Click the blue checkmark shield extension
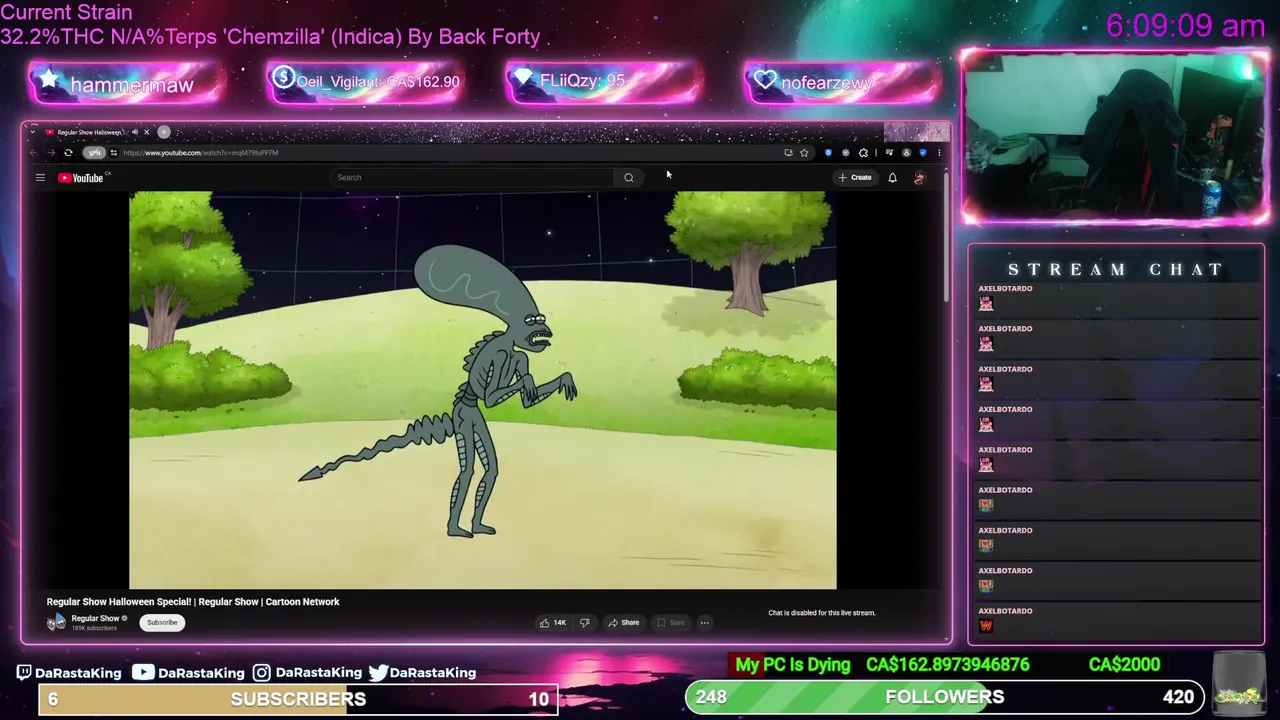The height and width of the screenshot is (720, 1280). tap(923, 152)
